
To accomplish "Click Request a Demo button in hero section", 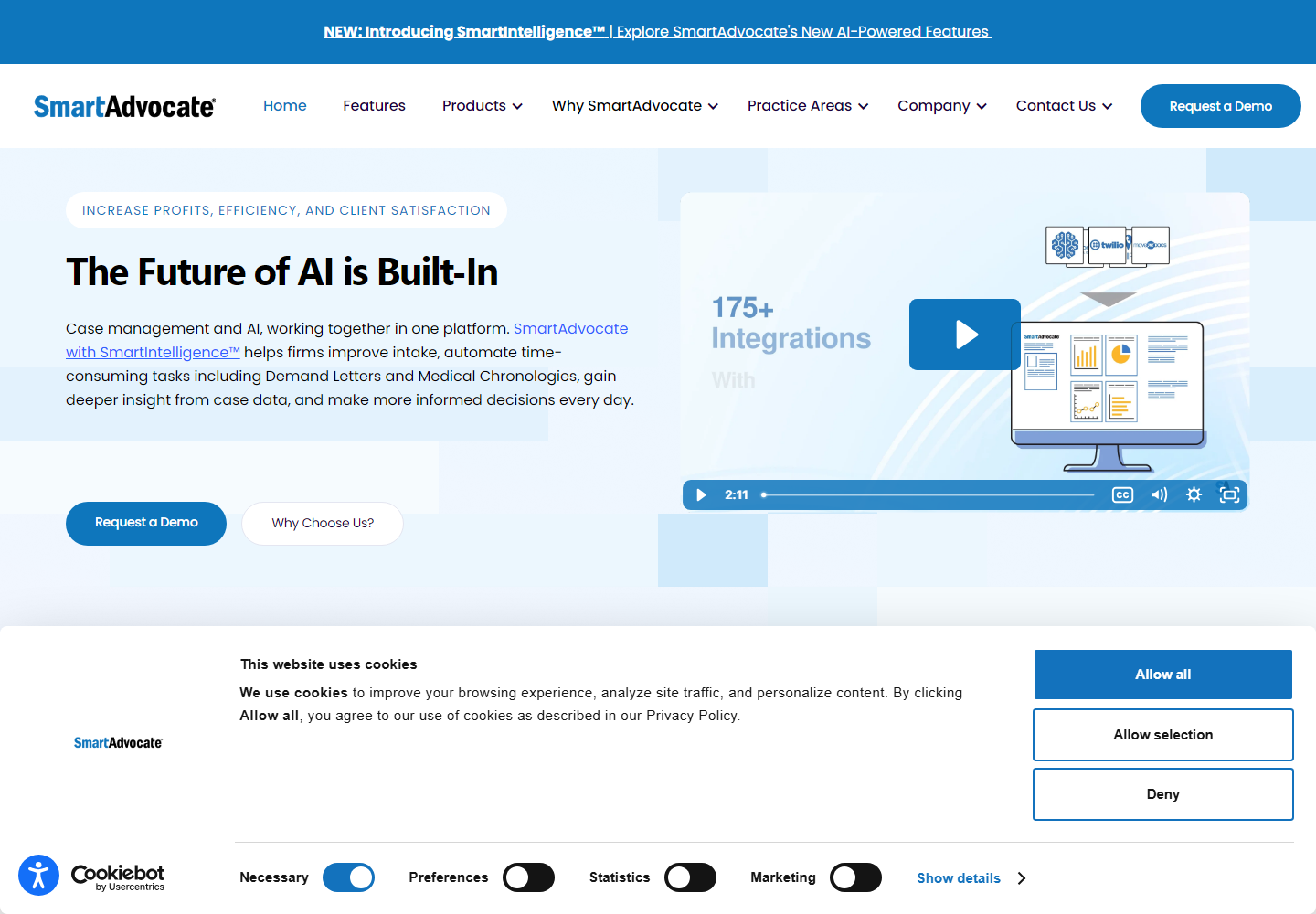I will coord(146,523).
